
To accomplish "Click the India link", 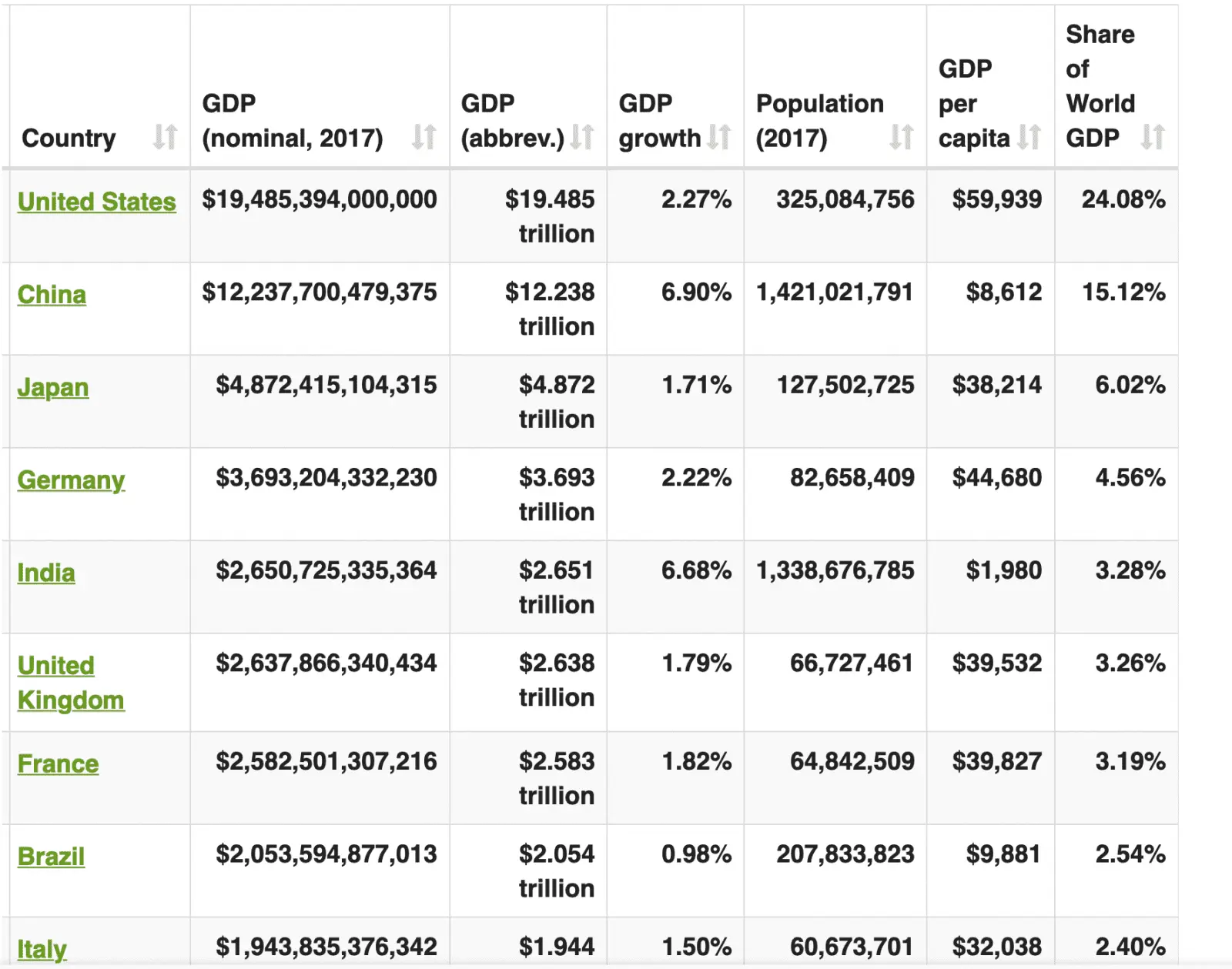I will tap(46, 573).
